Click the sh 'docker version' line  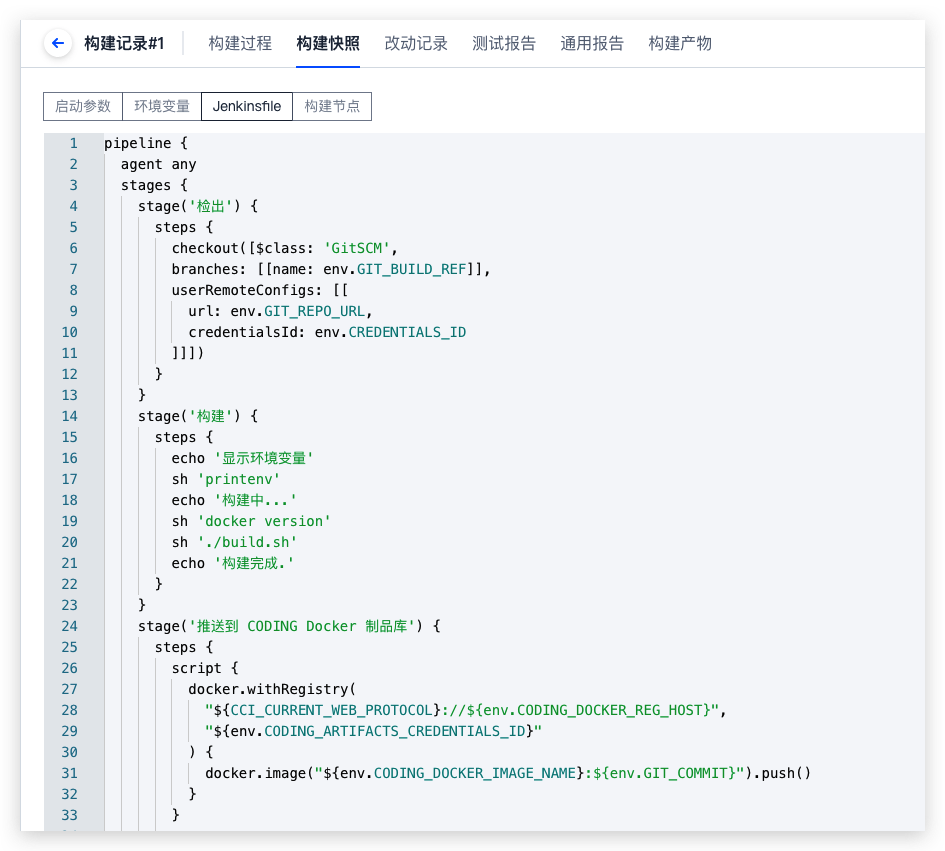(x=251, y=521)
